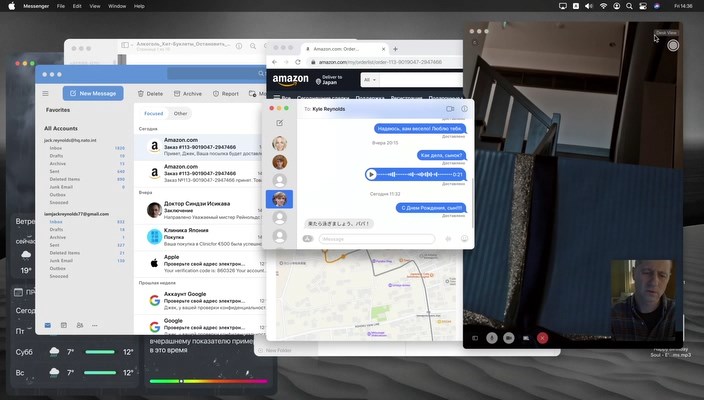Open the Apple verification email
Image resolution: width=704 pixels, height=400 pixels.
click(200, 264)
